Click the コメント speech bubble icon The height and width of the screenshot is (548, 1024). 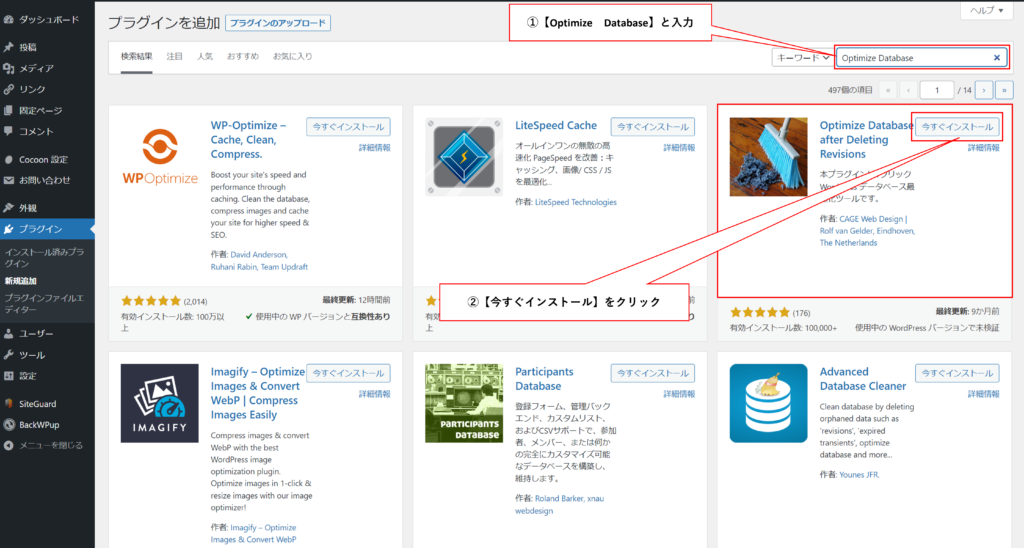click(x=8, y=131)
